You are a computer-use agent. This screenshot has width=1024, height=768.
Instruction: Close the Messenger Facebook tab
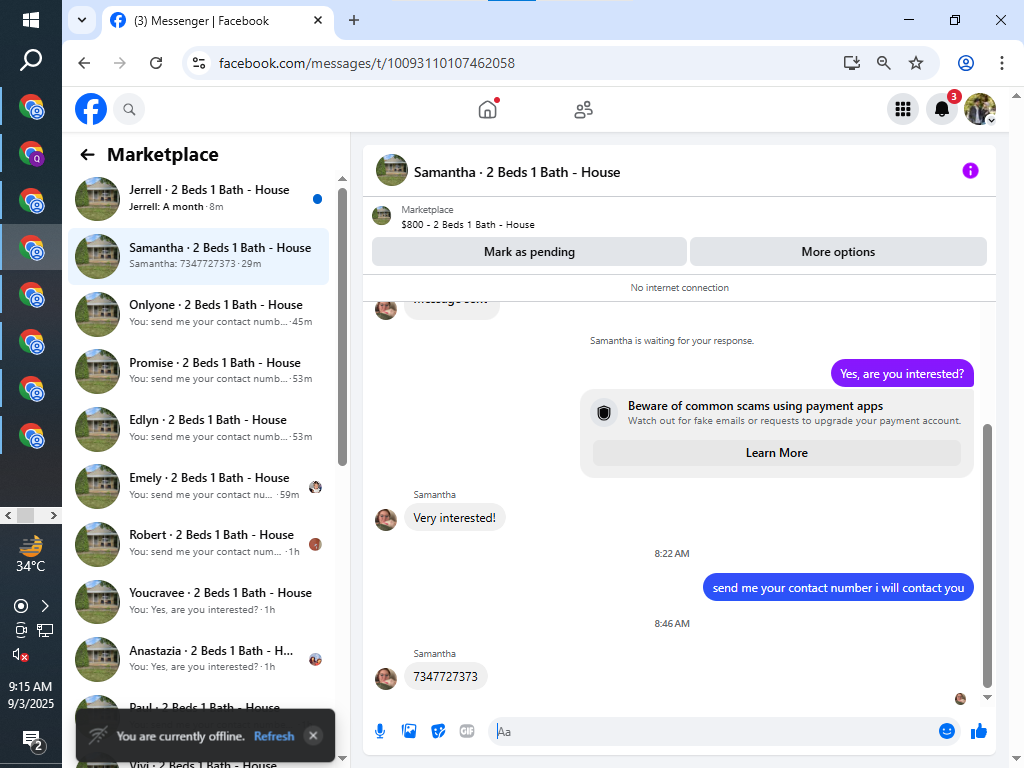[318, 20]
